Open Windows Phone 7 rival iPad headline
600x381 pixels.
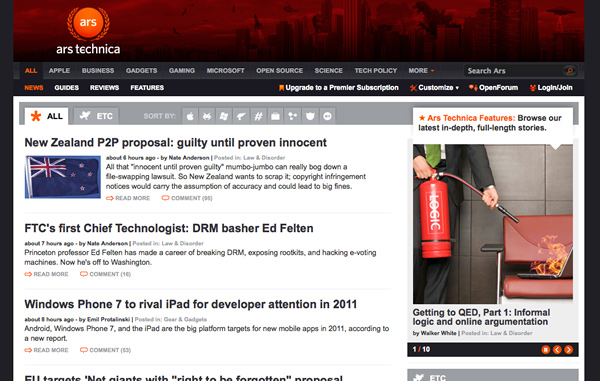click(x=191, y=304)
